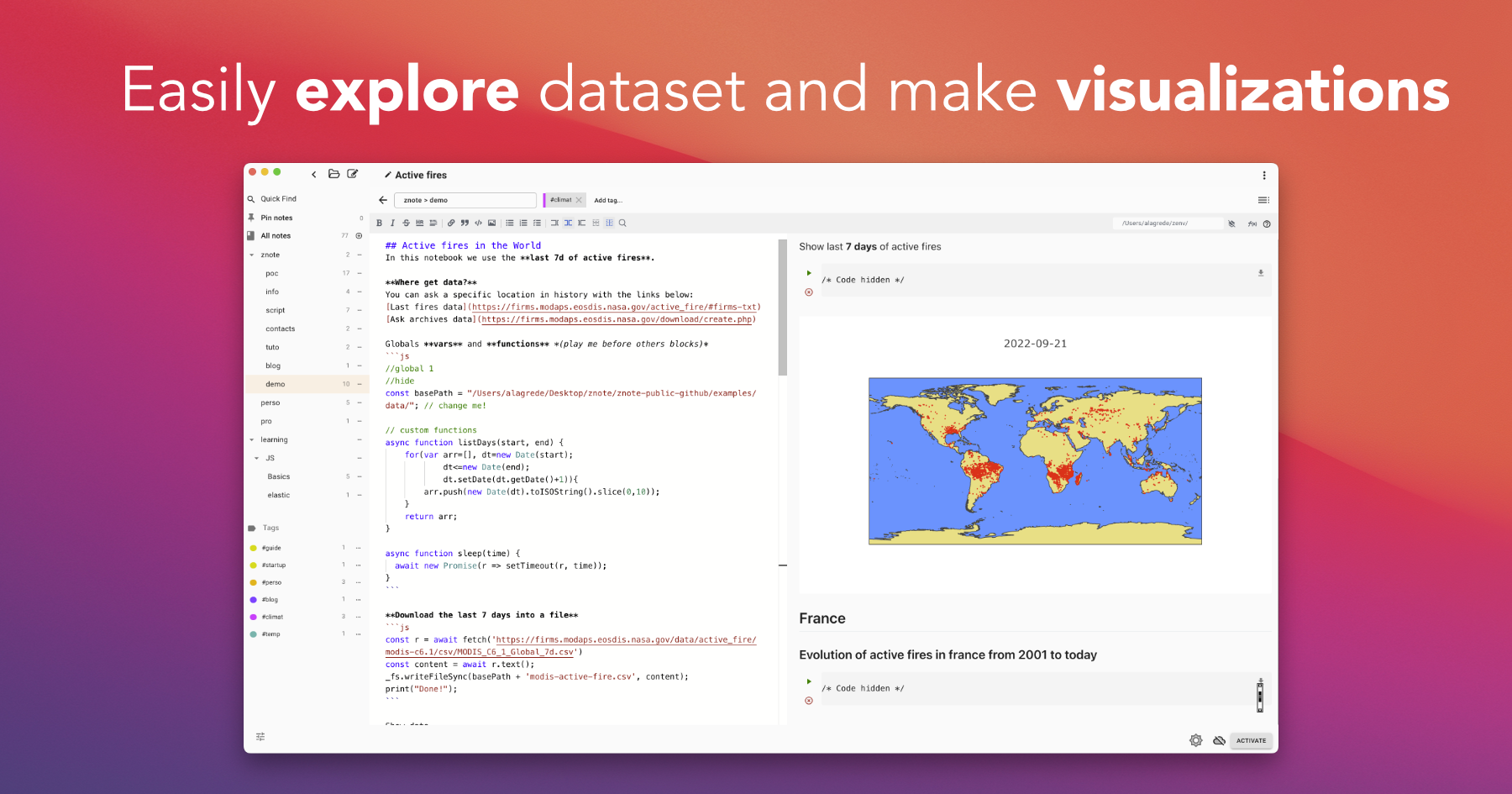Viewport: 1512px width, 794px height.
Task: Add a new note with the plus icon beside All notes
Action: click(359, 236)
